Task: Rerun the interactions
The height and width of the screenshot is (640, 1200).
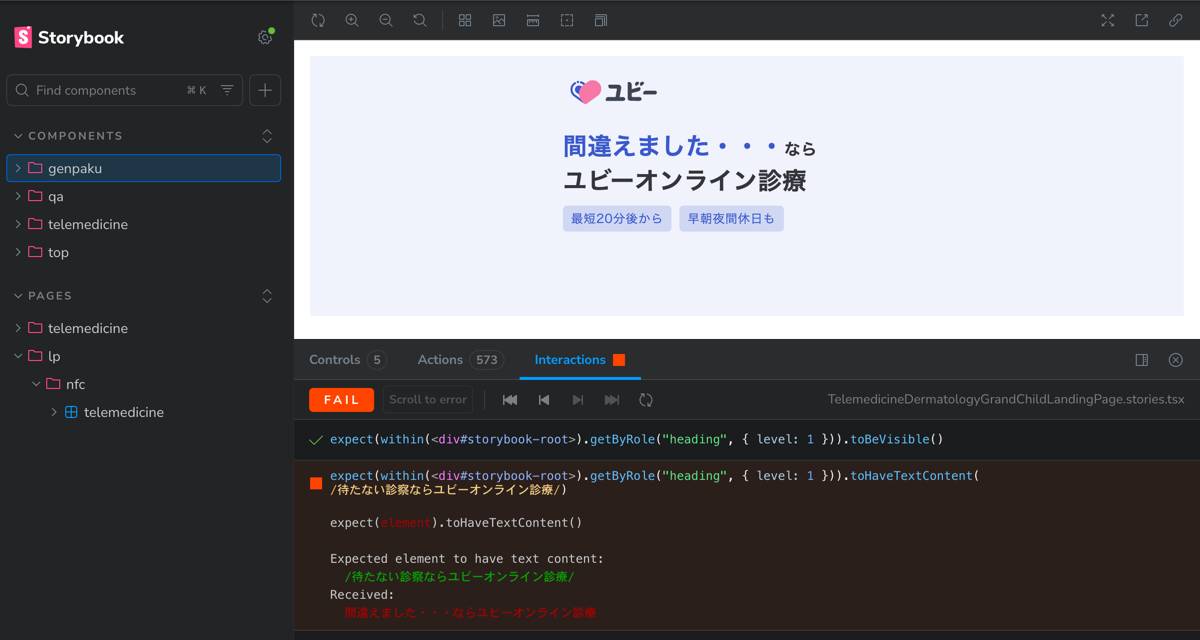Action: tap(646, 400)
